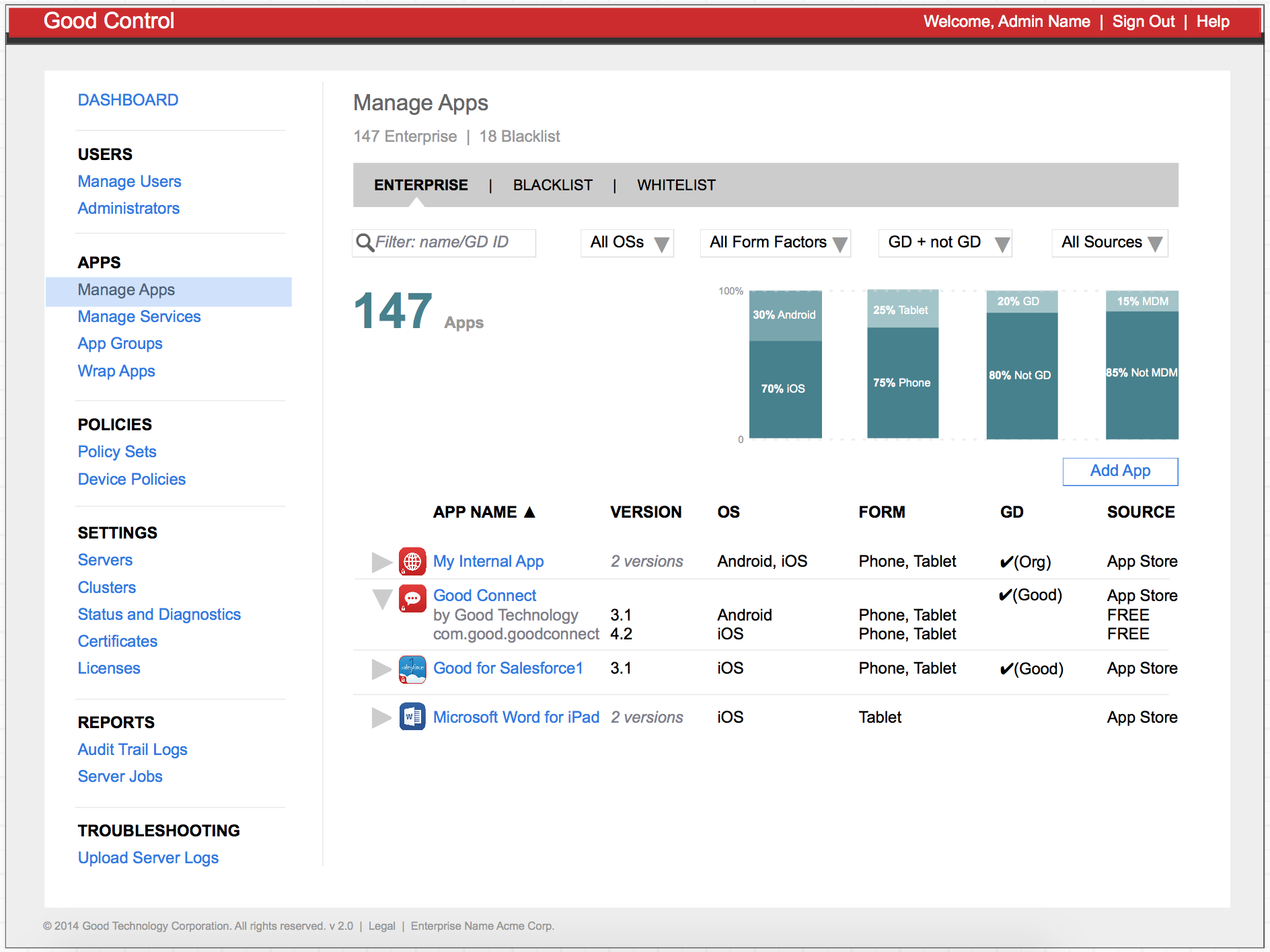
Task: Click the 20% GD bar segment
Action: [1022, 301]
